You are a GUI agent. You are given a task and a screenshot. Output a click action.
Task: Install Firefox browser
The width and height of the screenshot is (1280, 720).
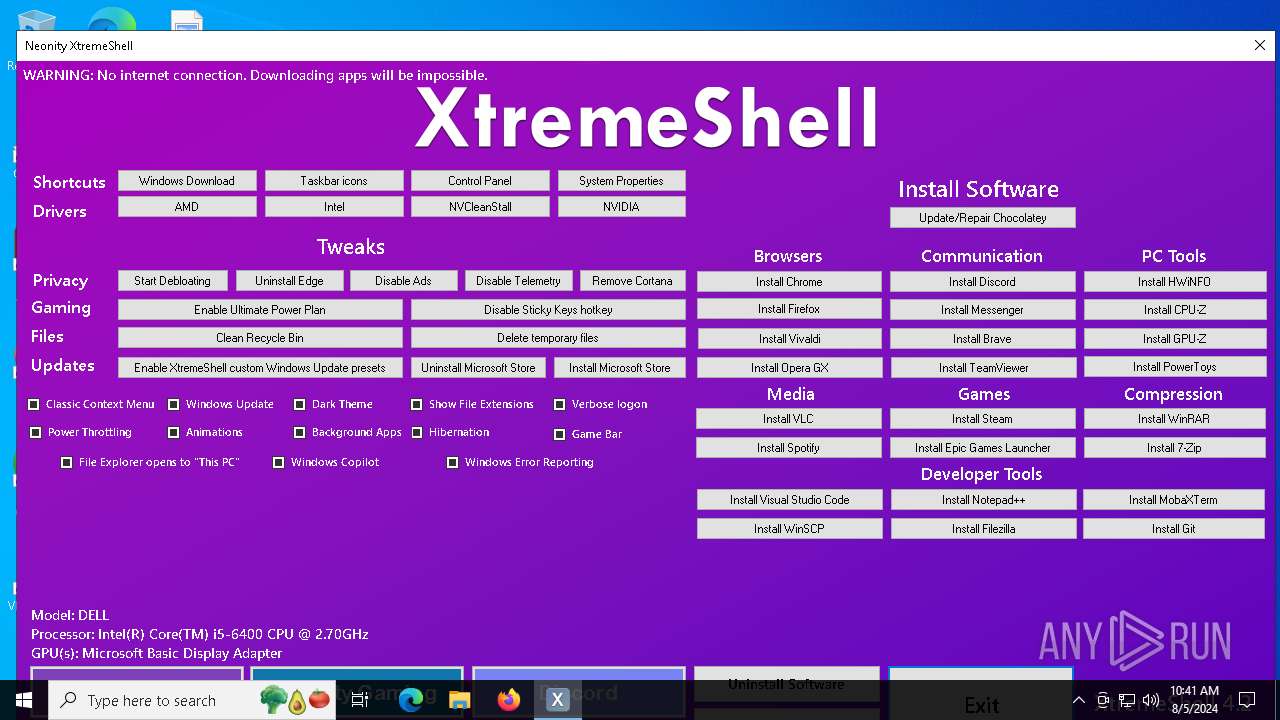(789, 309)
